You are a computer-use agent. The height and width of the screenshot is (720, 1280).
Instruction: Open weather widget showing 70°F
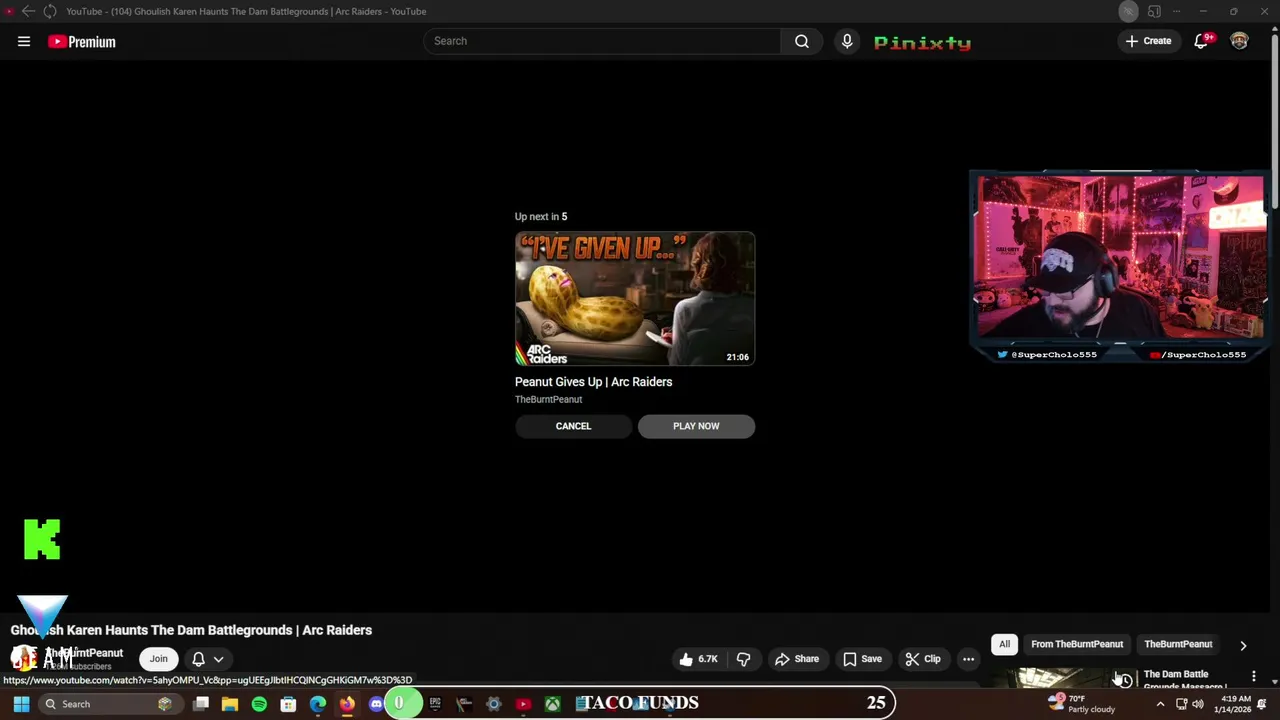[1081, 704]
